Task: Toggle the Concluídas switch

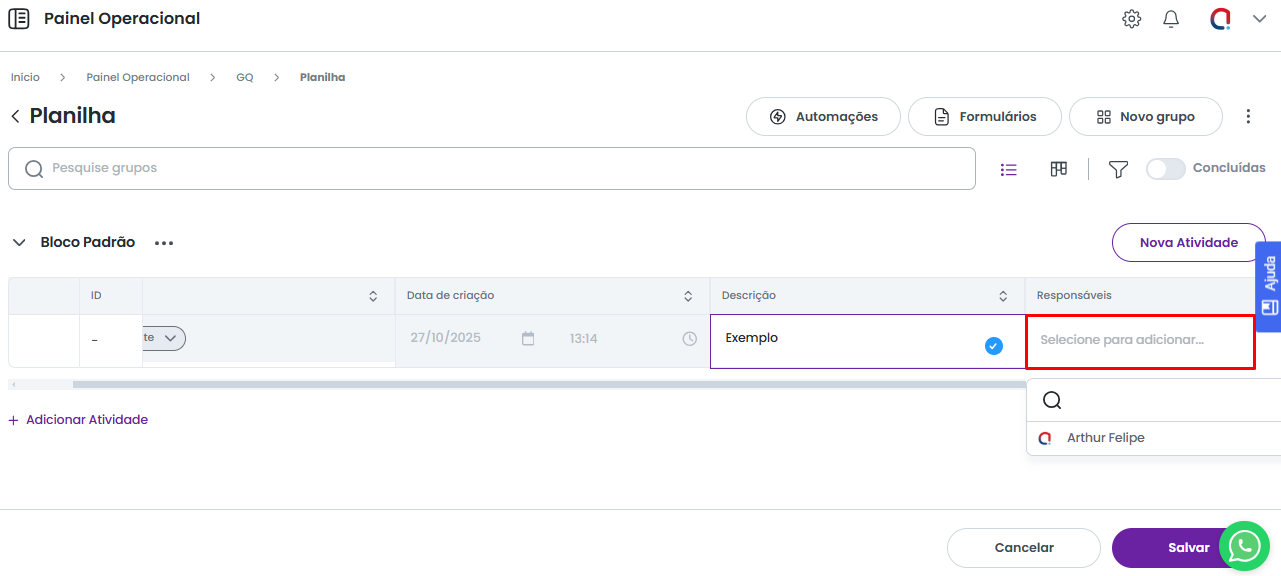Action: point(1165,169)
